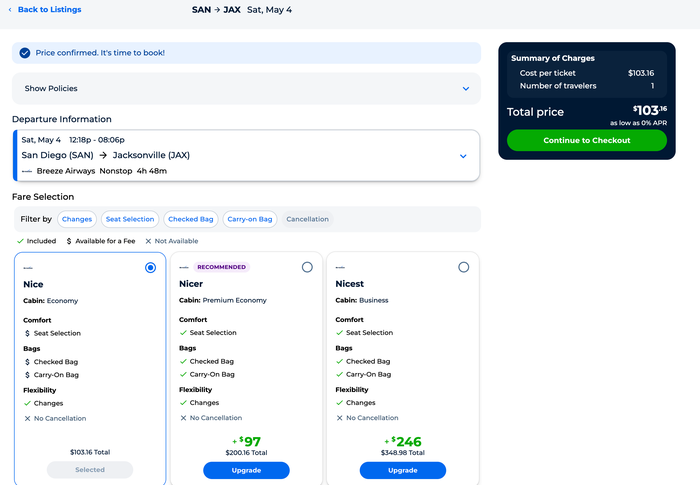The image size is (700, 485).
Task: Click the dollar icon beside Seat Selection in Nice
Action: (x=27, y=333)
